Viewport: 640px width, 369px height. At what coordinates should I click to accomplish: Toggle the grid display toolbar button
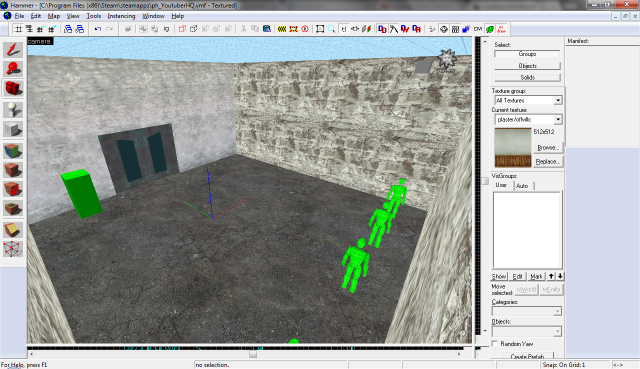coord(18,29)
